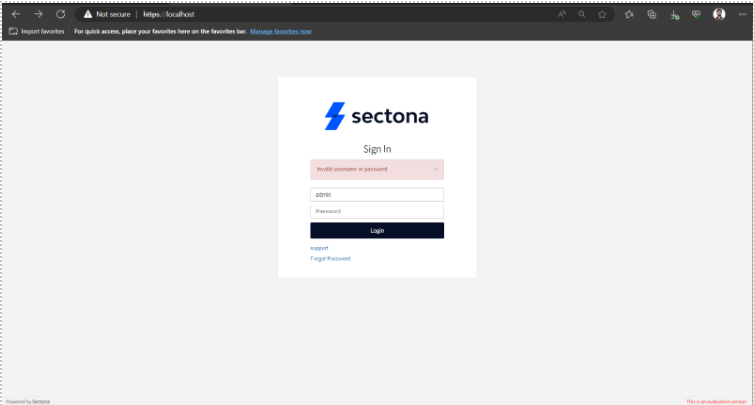The height and width of the screenshot is (405, 754).
Task: Focus the Password input field
Action: [x=376, y=211]
